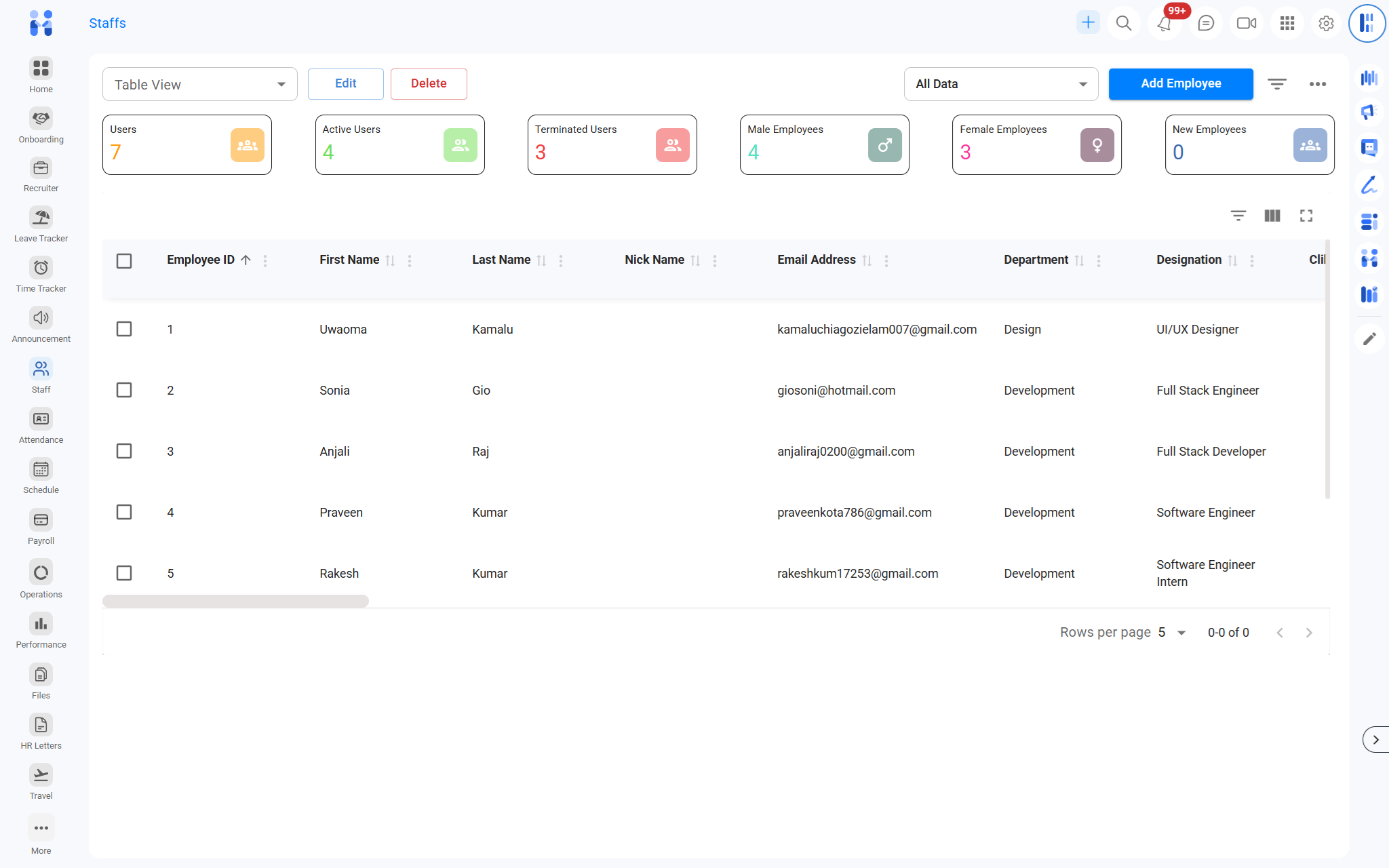Click the horizontal table scrollbar
Viewport: 1389px width, 868px height.
pos(235,601)
